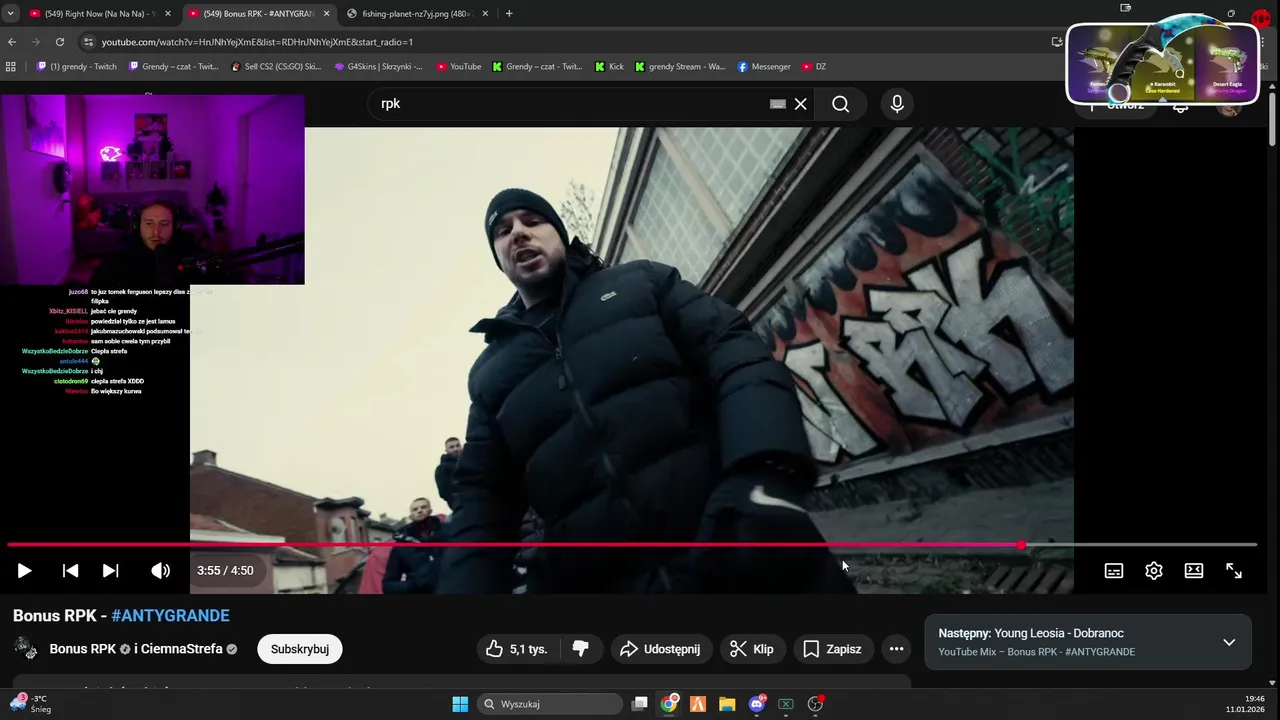The width and height of the screenshot is (1280, 720).
Task: Expand the Następny playlist panel chevron
Action: click(1229, 642)
